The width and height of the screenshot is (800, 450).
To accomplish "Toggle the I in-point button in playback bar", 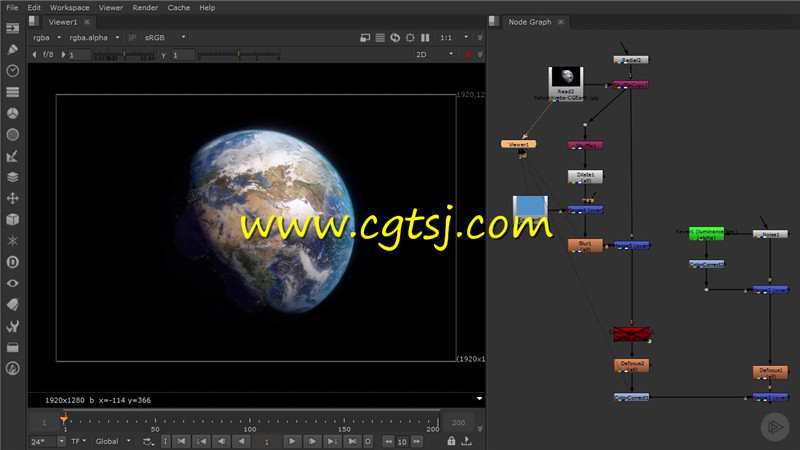I will (165, 441).
